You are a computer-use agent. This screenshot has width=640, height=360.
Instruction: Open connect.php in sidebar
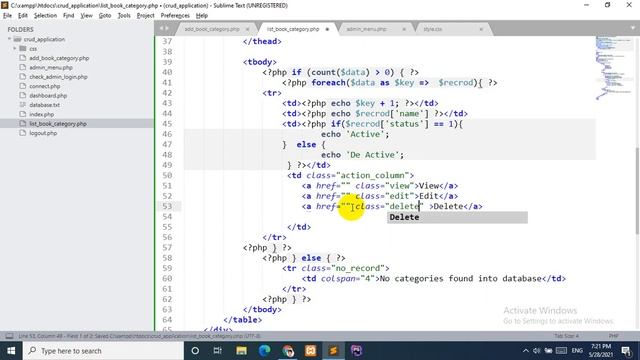click(44, 86)
